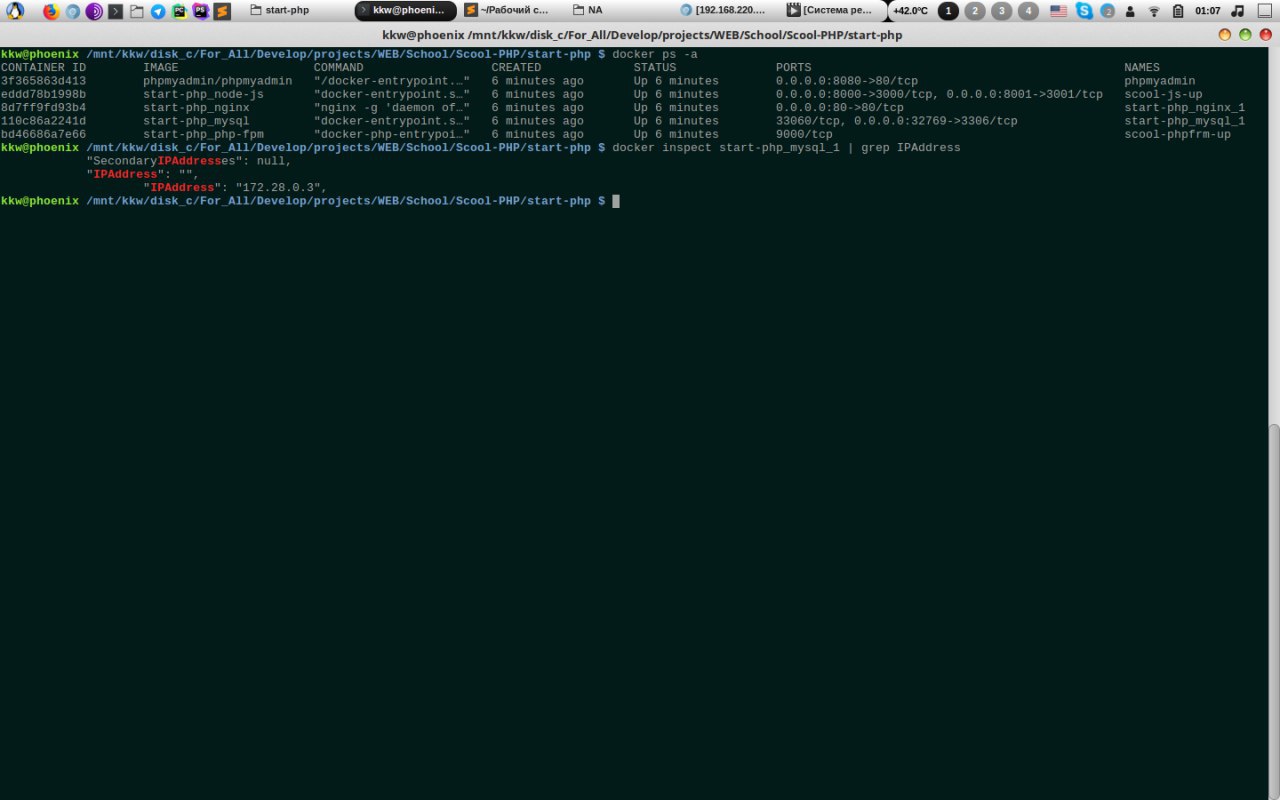Open the tray icon with badge 2
The height and width of the screenshot is (800, 1280).
[1107, 11]
